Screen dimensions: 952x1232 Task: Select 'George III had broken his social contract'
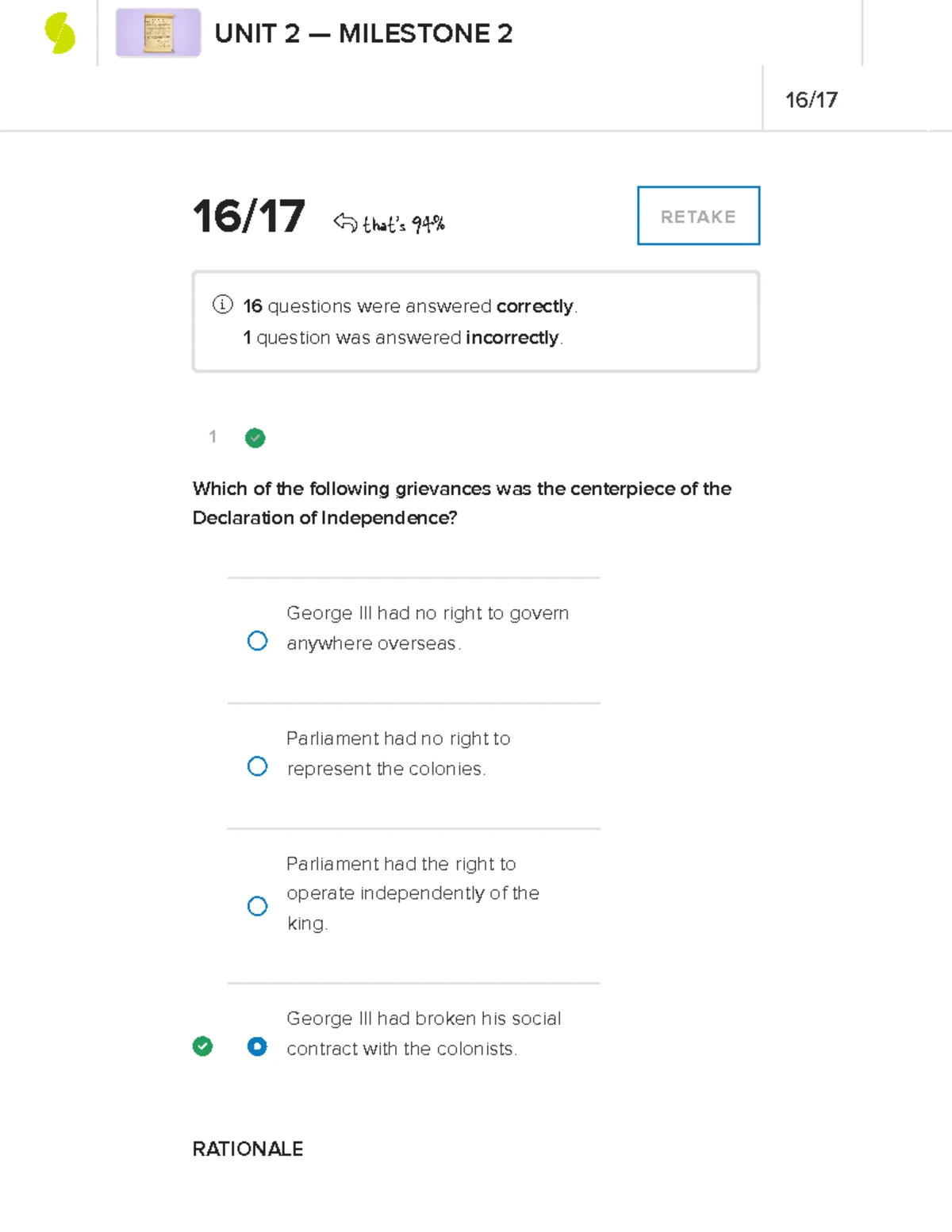point(257,1046)
